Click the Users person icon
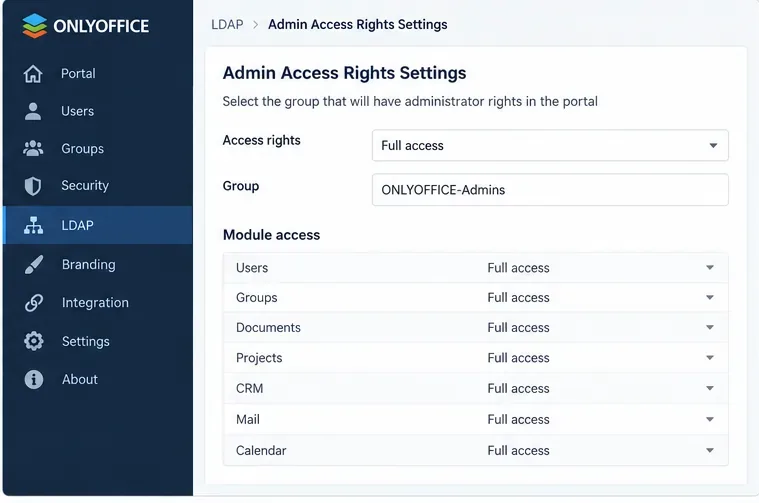This screenshot has height=503, width=759. 33,111
